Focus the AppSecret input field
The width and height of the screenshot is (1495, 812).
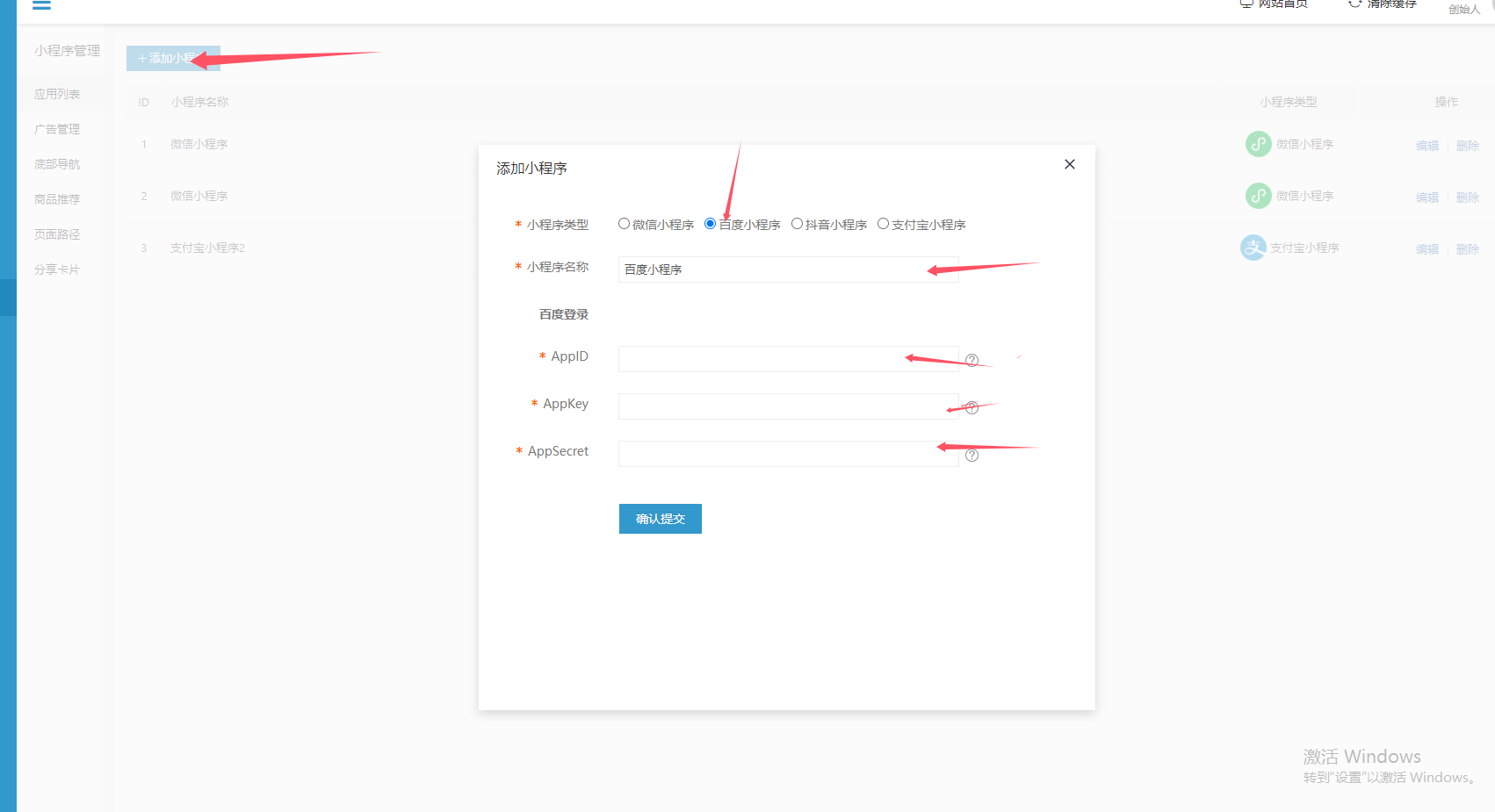788,454
